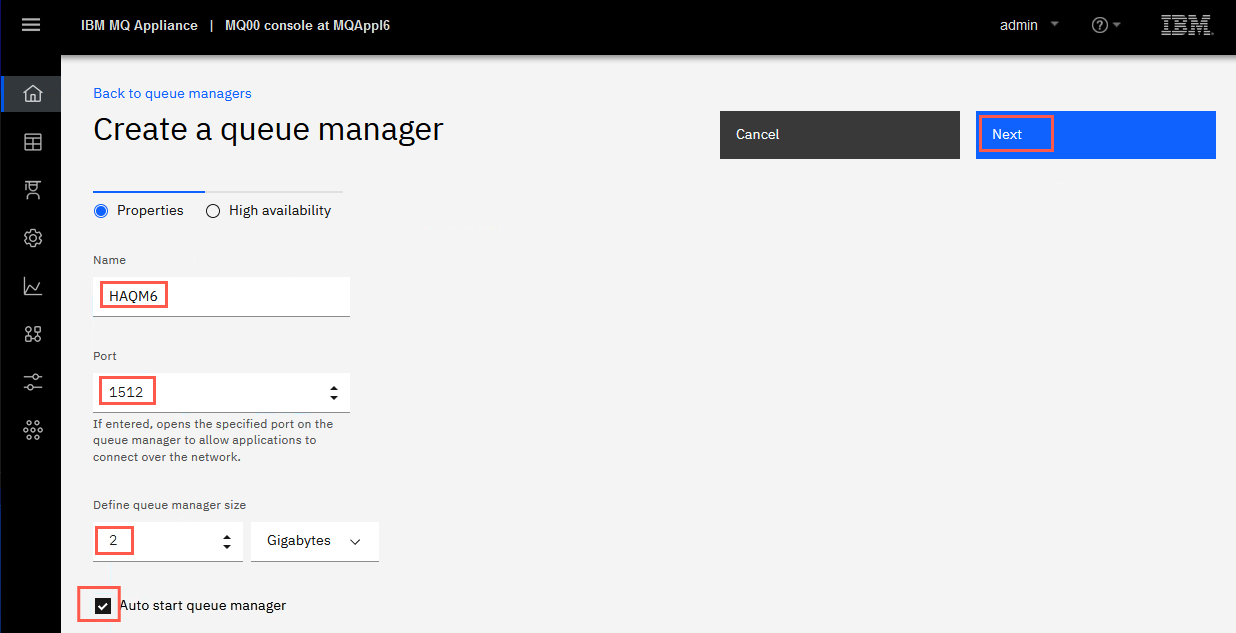This screenshot has width=1236, height=633.
Task: Follow the Back to queue managers link
Action: point(172,93)
